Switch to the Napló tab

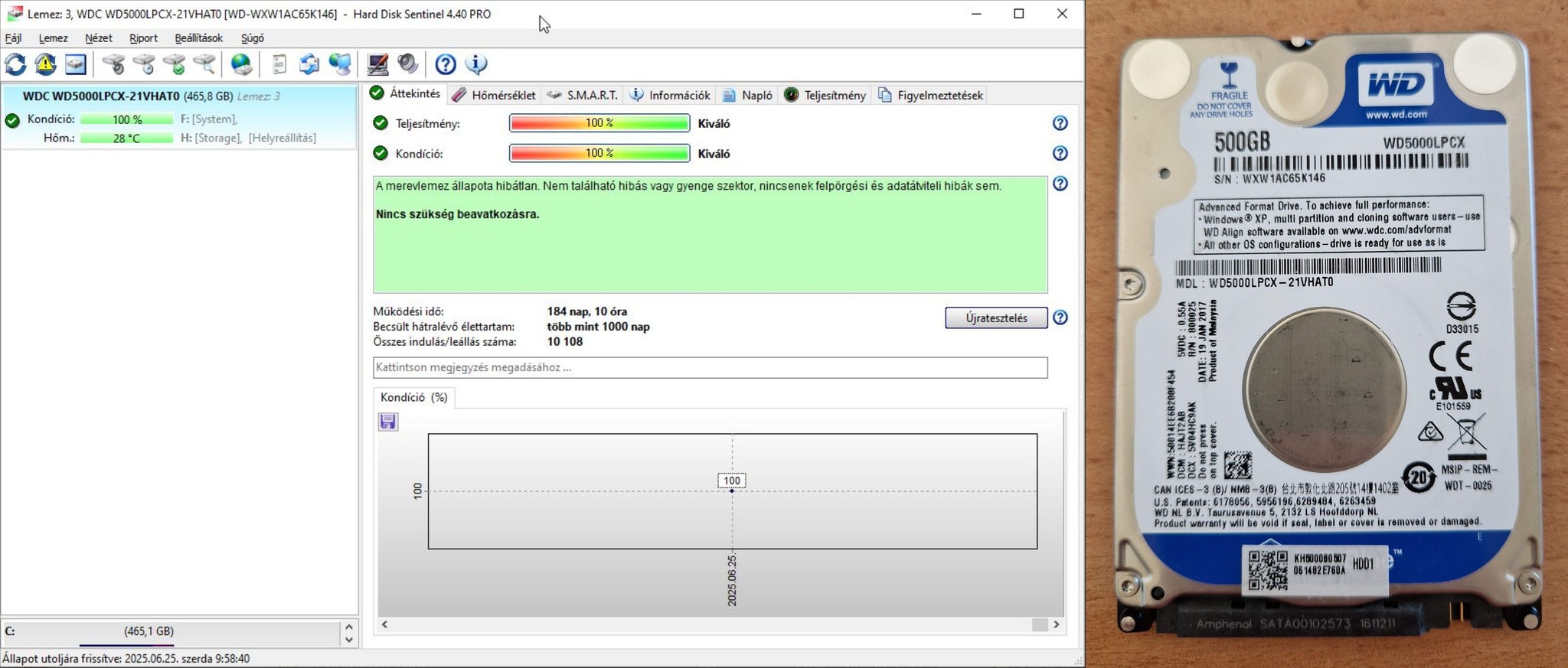point(747,95)
